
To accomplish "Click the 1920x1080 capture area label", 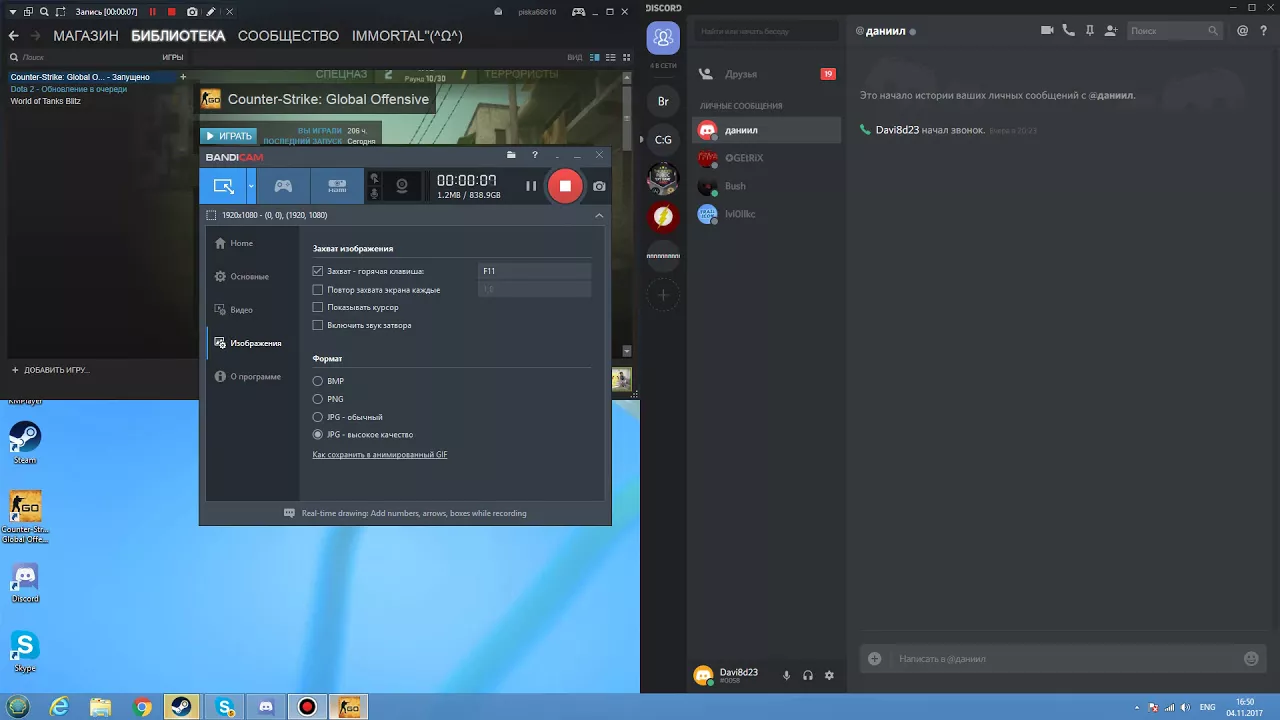I will pyautogui.click(x=274, y=215).
